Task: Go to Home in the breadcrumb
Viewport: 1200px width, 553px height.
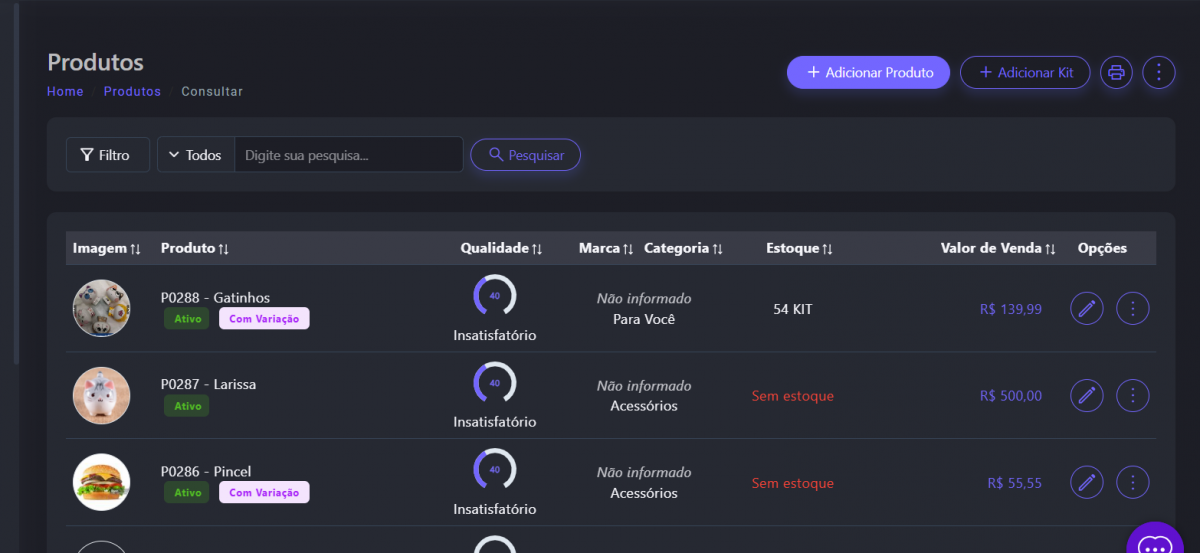Action: pos(65,92)
